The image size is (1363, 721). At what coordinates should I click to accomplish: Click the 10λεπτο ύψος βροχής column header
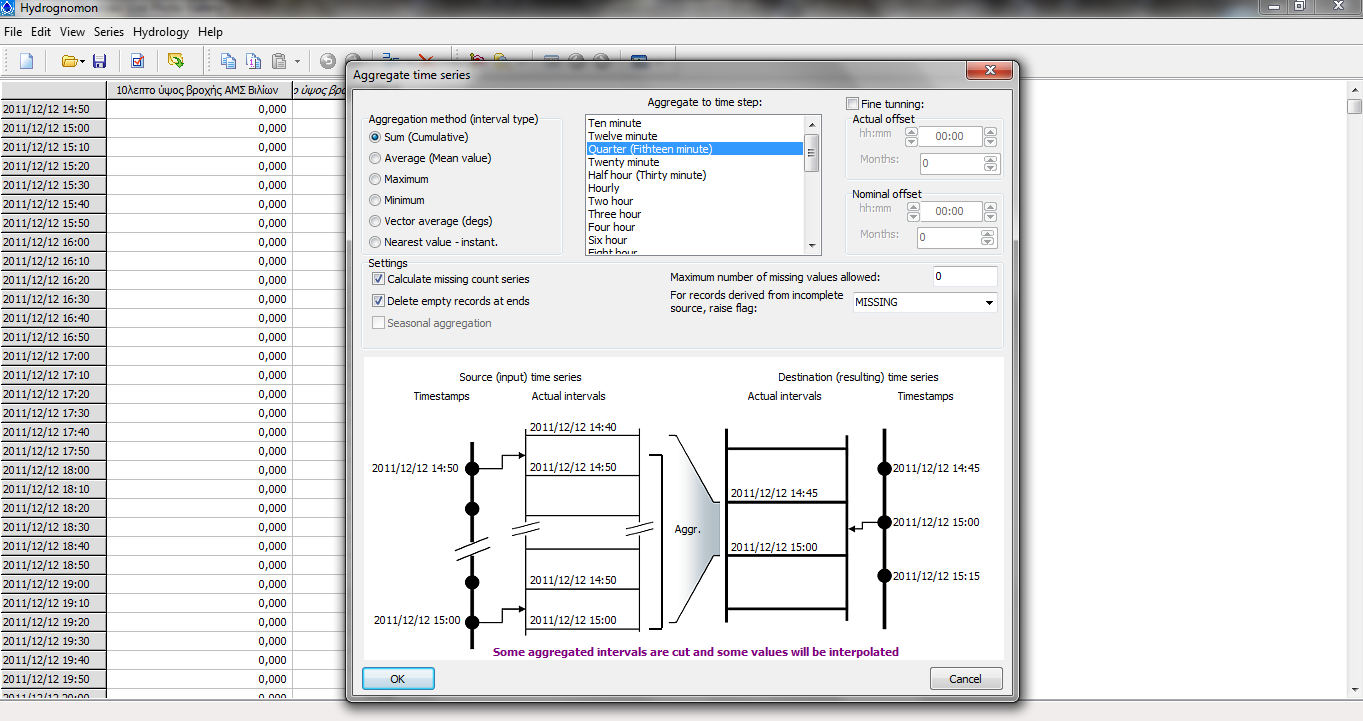[199, 90]
